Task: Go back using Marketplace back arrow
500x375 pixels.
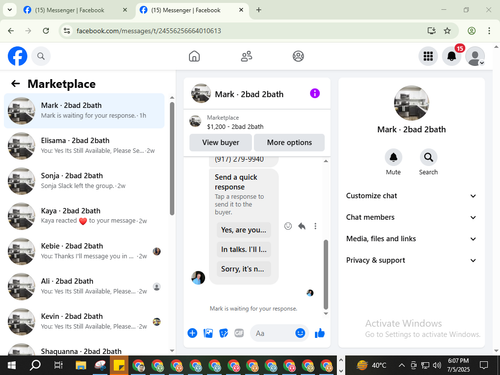Action: point(16,83)
